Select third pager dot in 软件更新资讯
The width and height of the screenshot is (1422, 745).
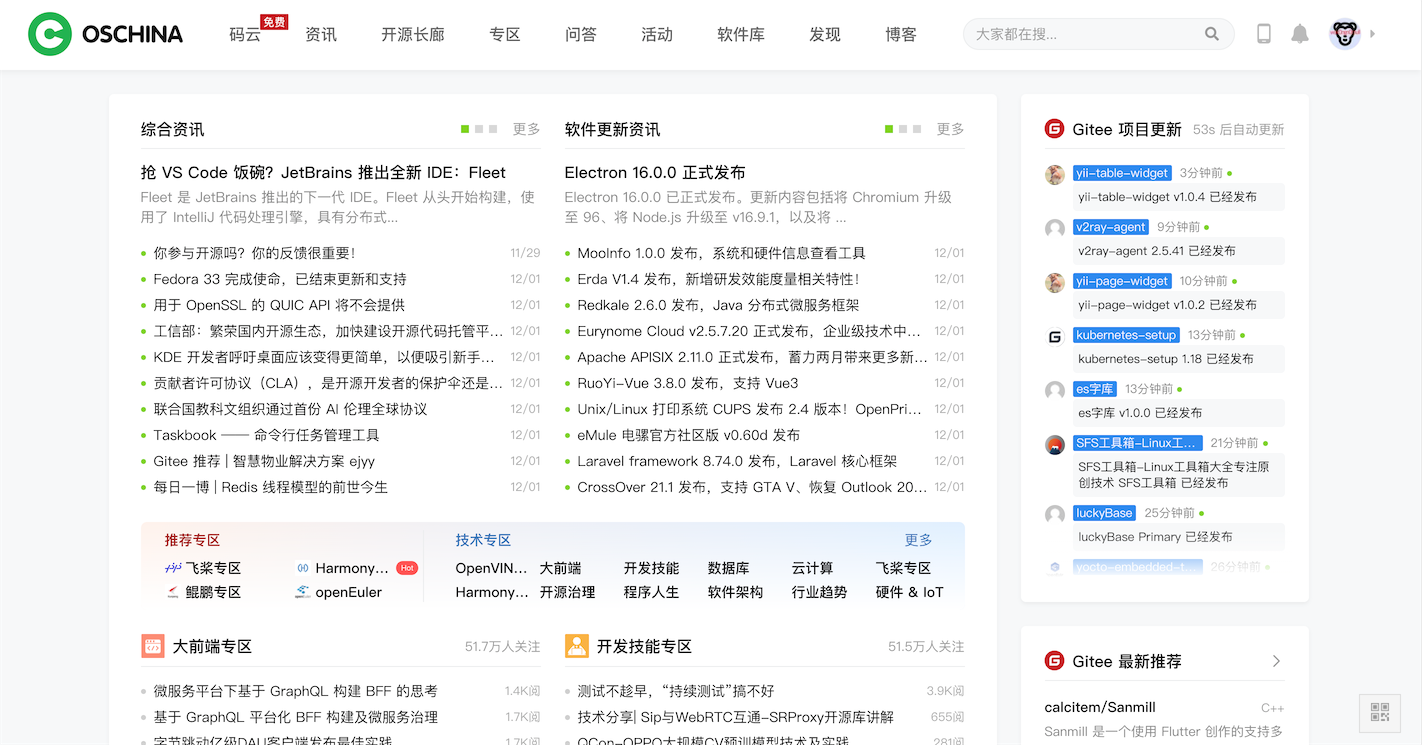click(917, 129)
